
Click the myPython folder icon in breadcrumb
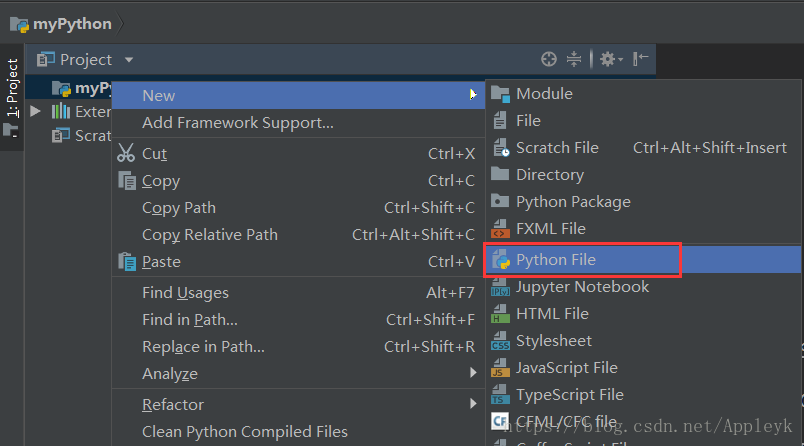pyautogui.click(x=19, y=24)
